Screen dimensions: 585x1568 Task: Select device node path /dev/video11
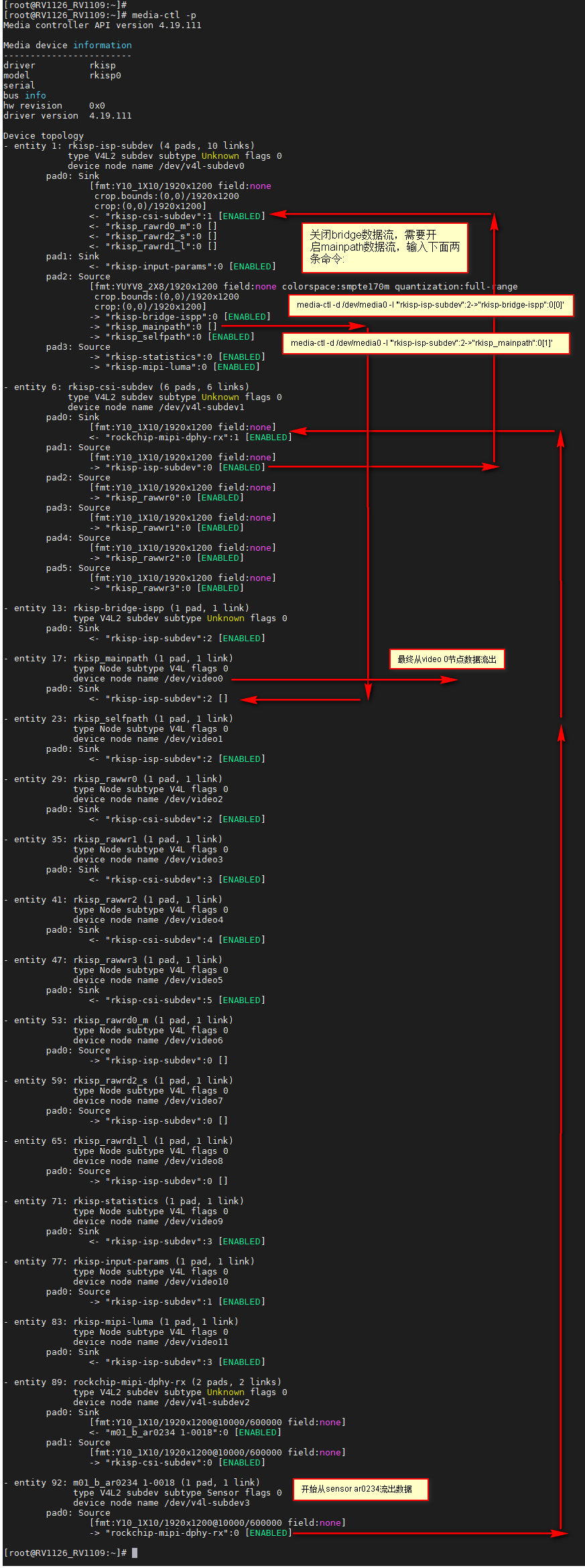(196, 1342)
